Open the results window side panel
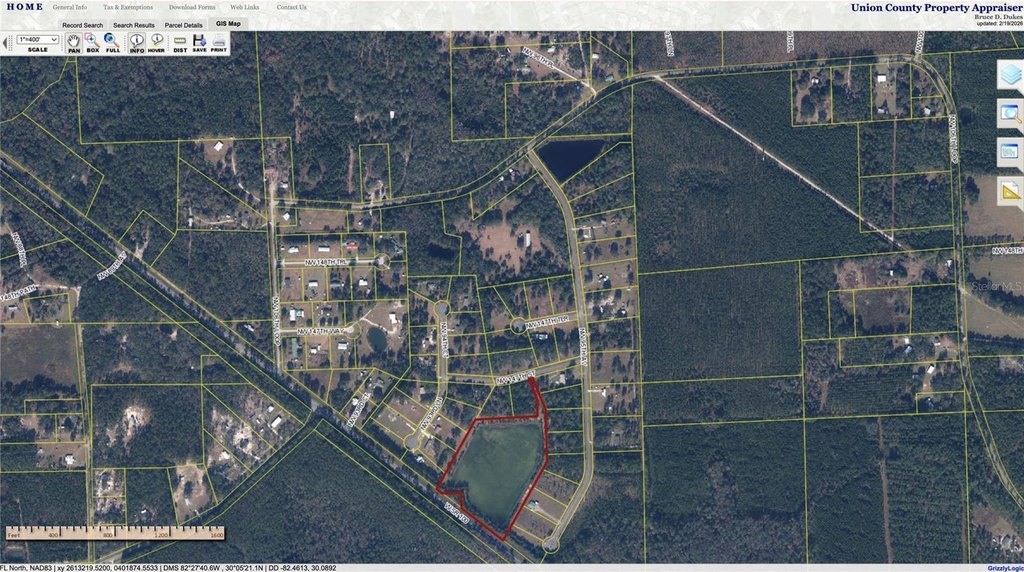1024x572 pixels. [x=1009, y=152]
